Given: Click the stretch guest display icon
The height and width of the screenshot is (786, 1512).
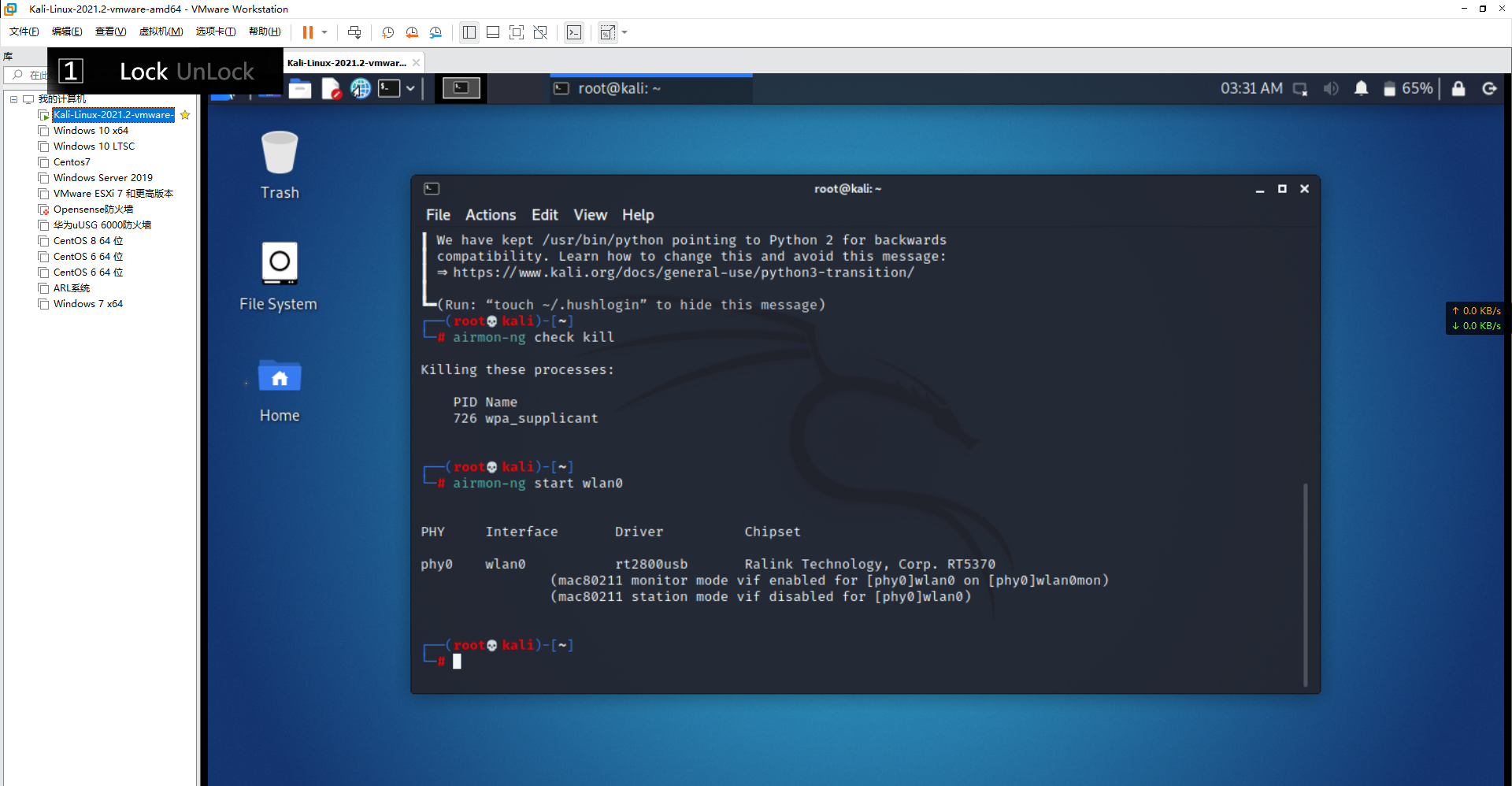Looking at the screenshot, I should point(607,32).
